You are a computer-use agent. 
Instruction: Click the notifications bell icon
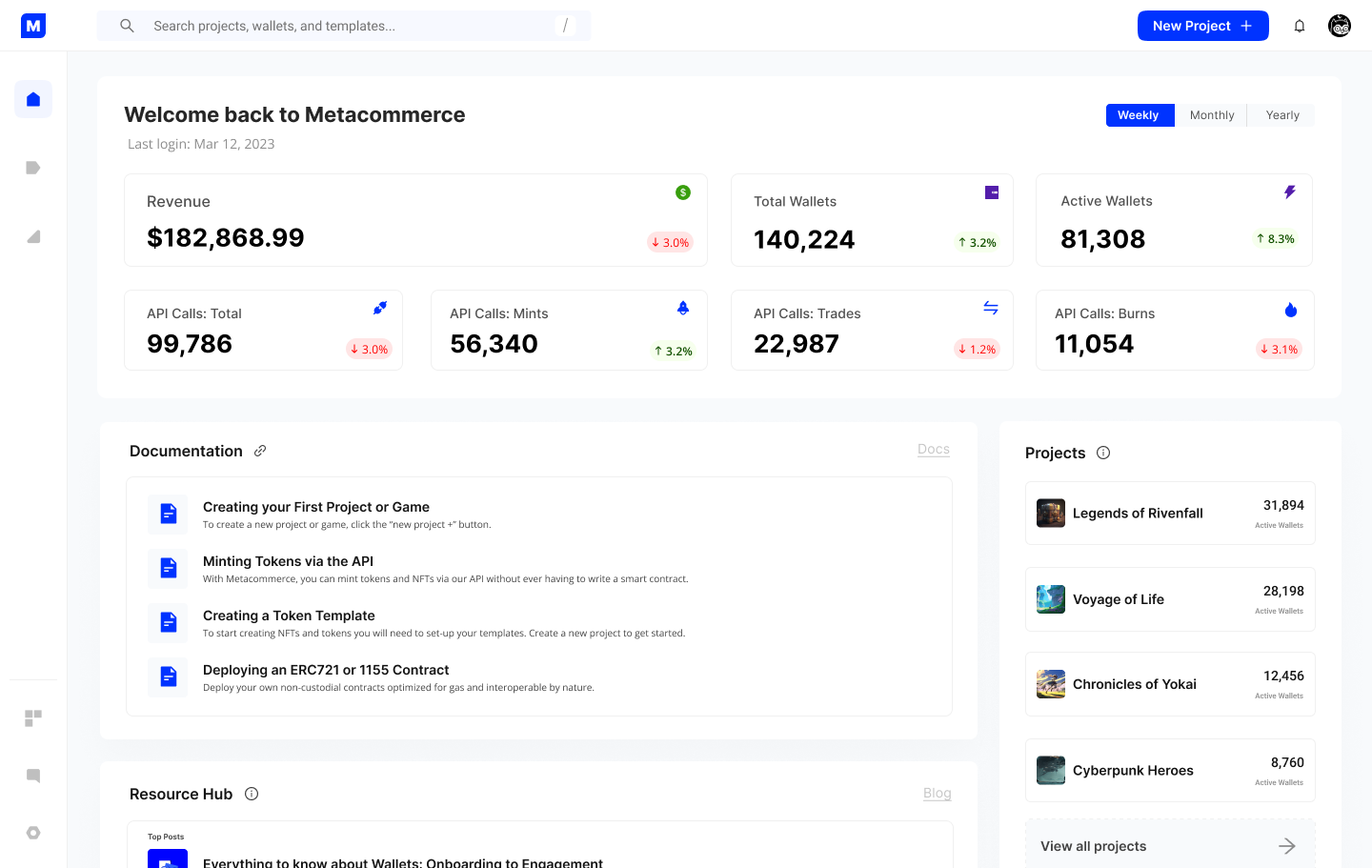(x=1300, y=26)
